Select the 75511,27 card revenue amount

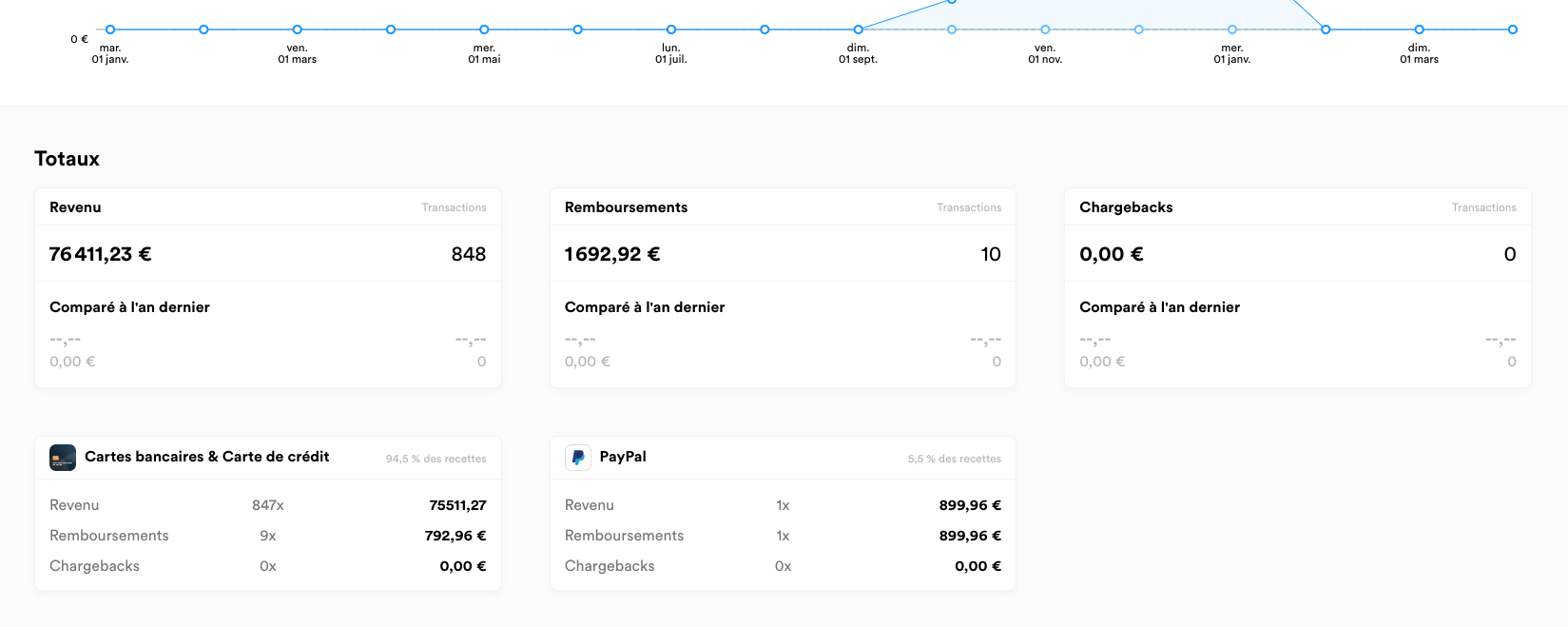click(x=457, y=505)
